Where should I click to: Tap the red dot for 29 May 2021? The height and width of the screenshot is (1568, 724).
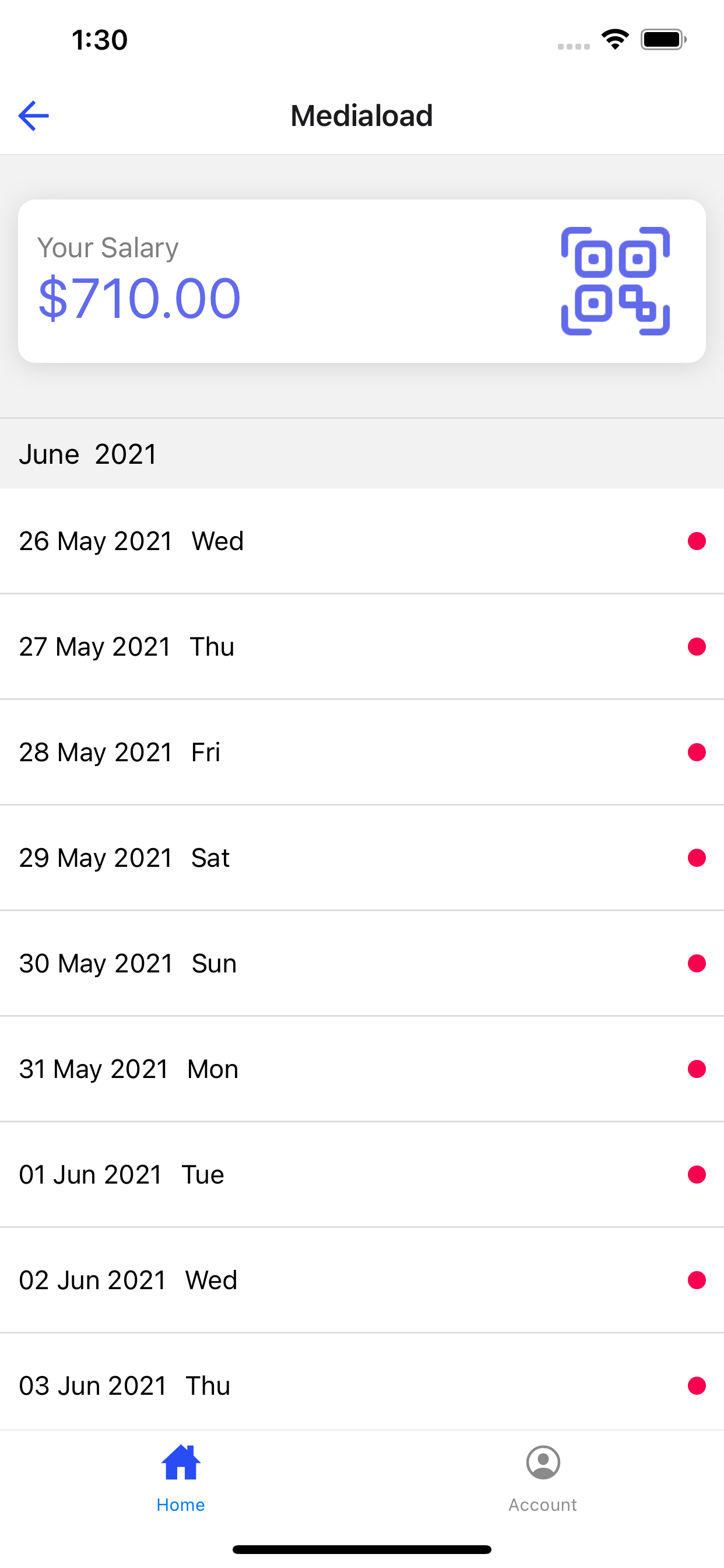(x=697, y=857)
